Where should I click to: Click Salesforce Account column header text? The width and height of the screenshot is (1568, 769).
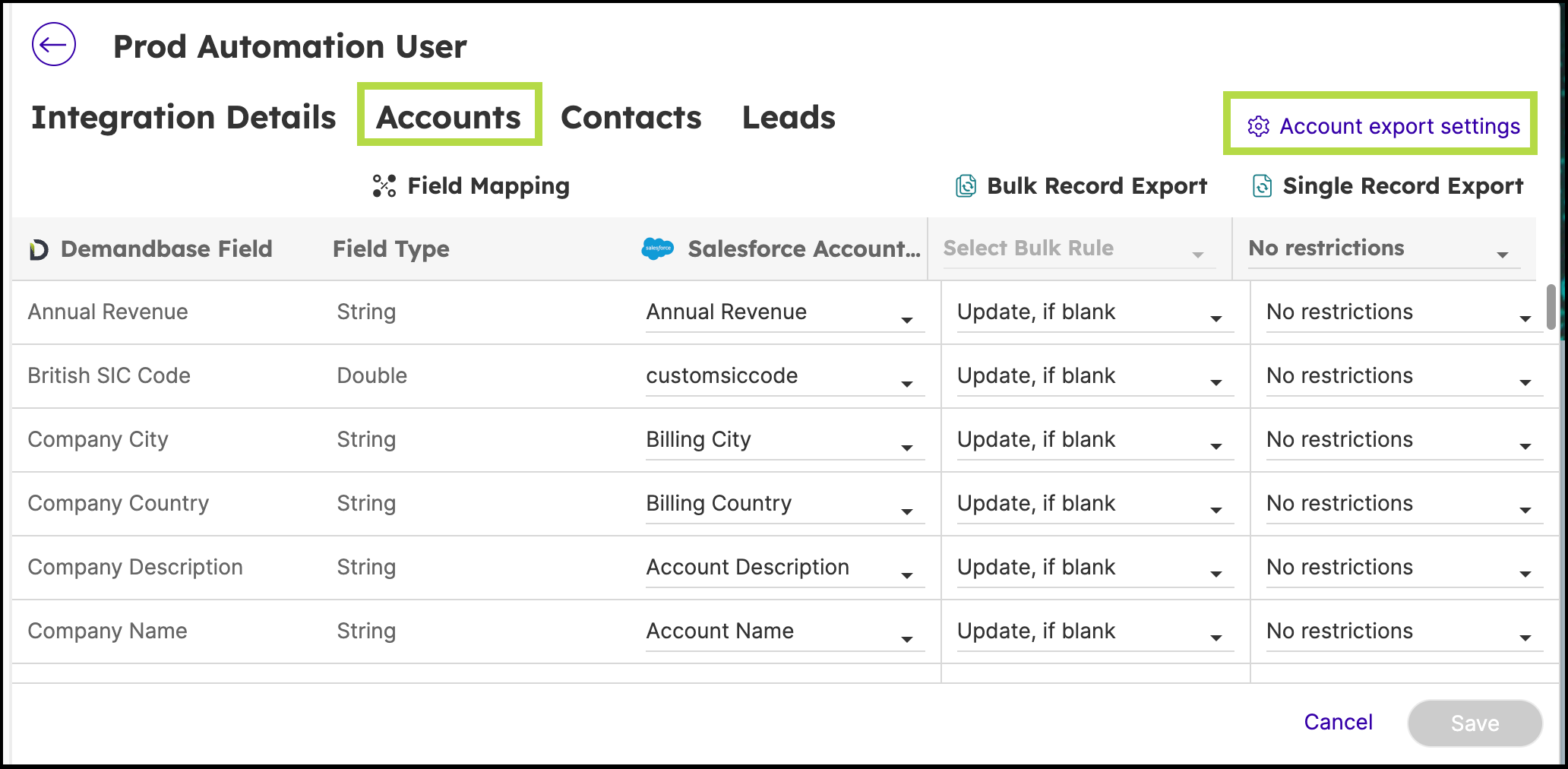(x=804, y=249)
